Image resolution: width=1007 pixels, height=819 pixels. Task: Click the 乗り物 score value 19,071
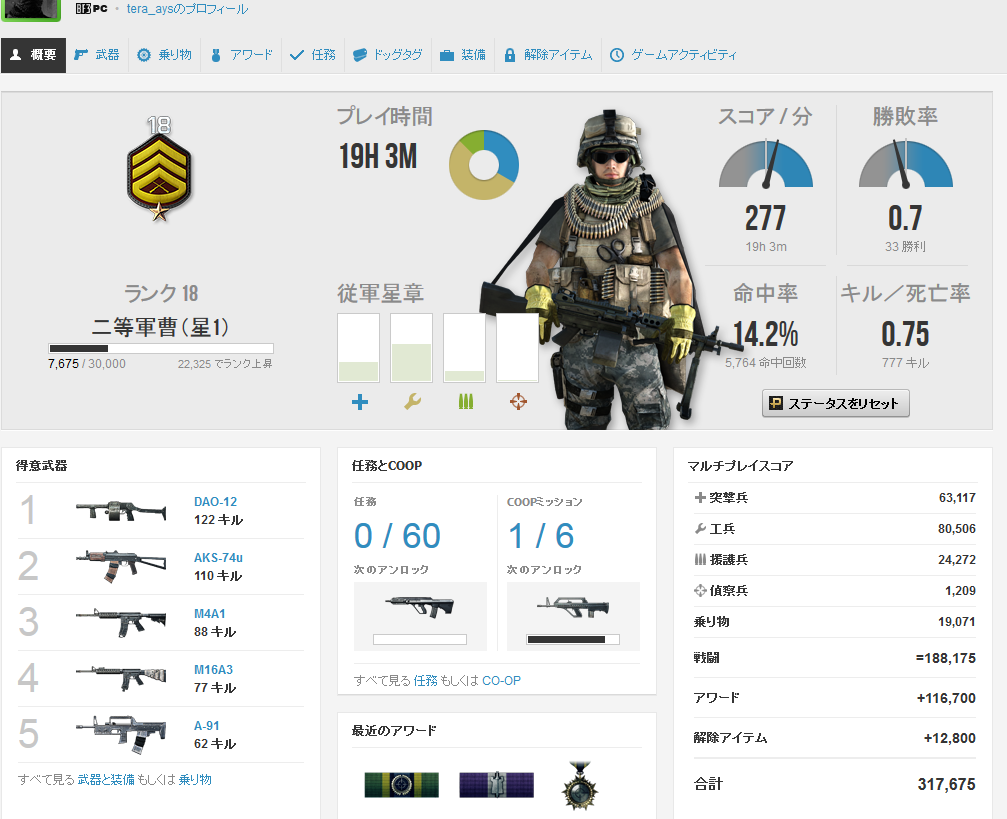[x=956, y=622]
